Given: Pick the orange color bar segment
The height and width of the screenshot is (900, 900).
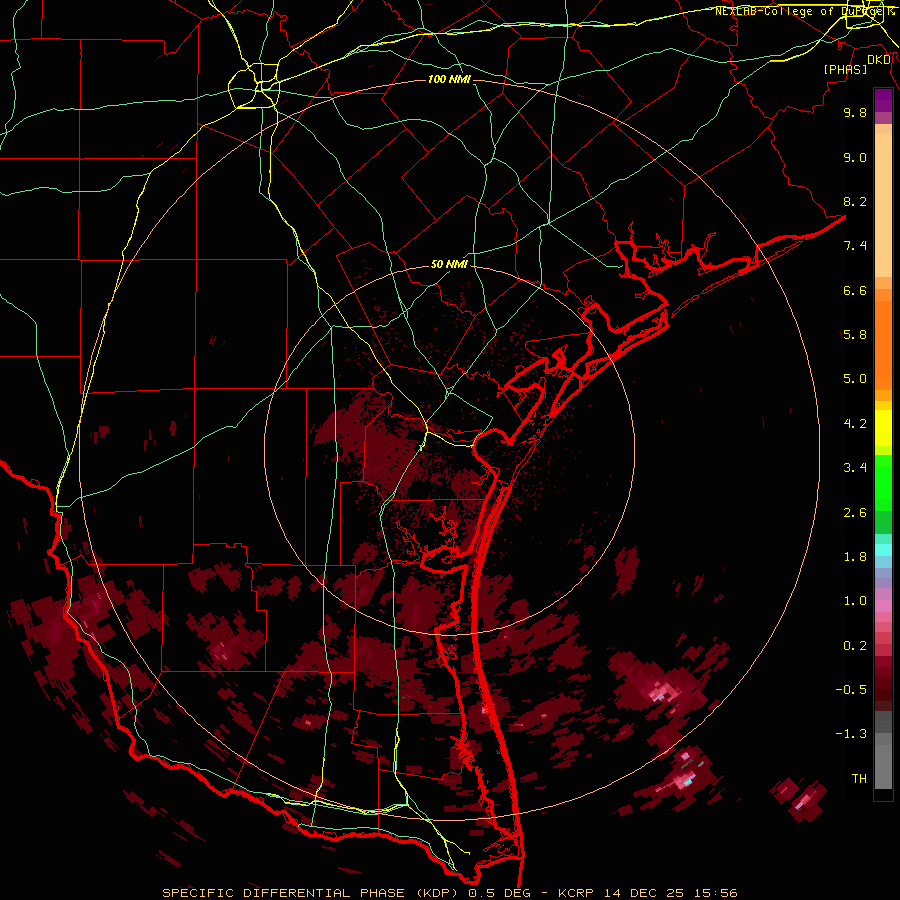Looking at the screenshot, I should [x=883, y=346].
